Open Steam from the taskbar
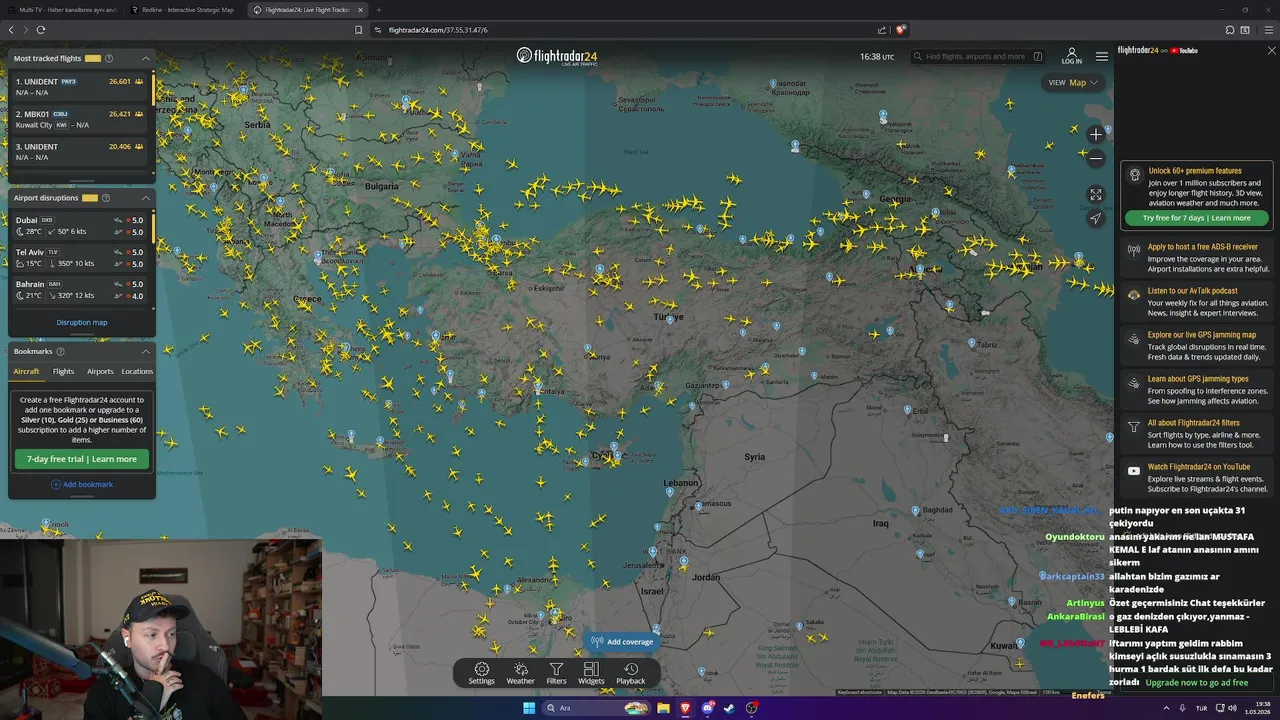Viewport: 1280px width, 720px height. click(729, 708)
